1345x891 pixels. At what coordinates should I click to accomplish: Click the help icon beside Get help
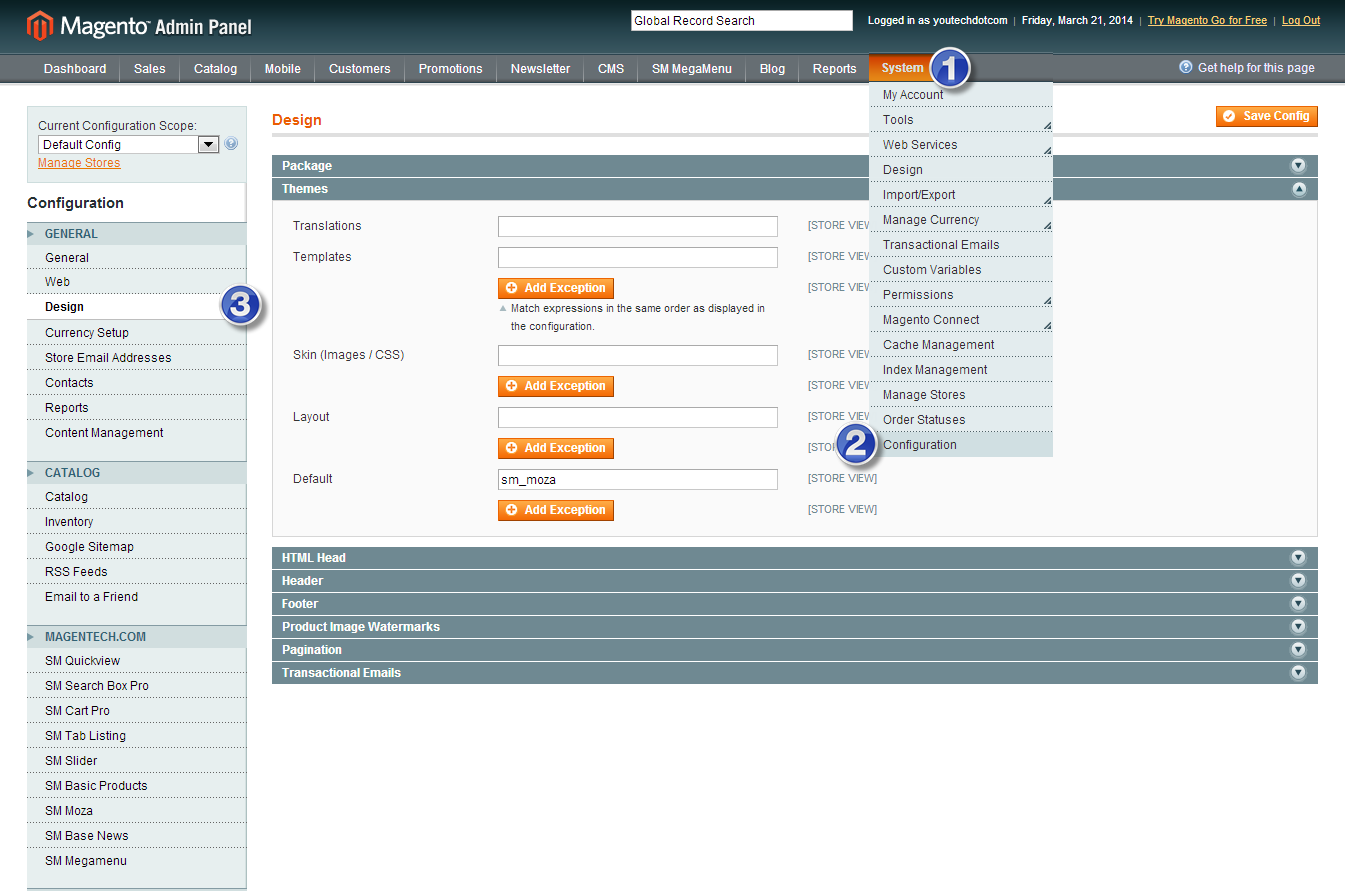point(1186,67)
